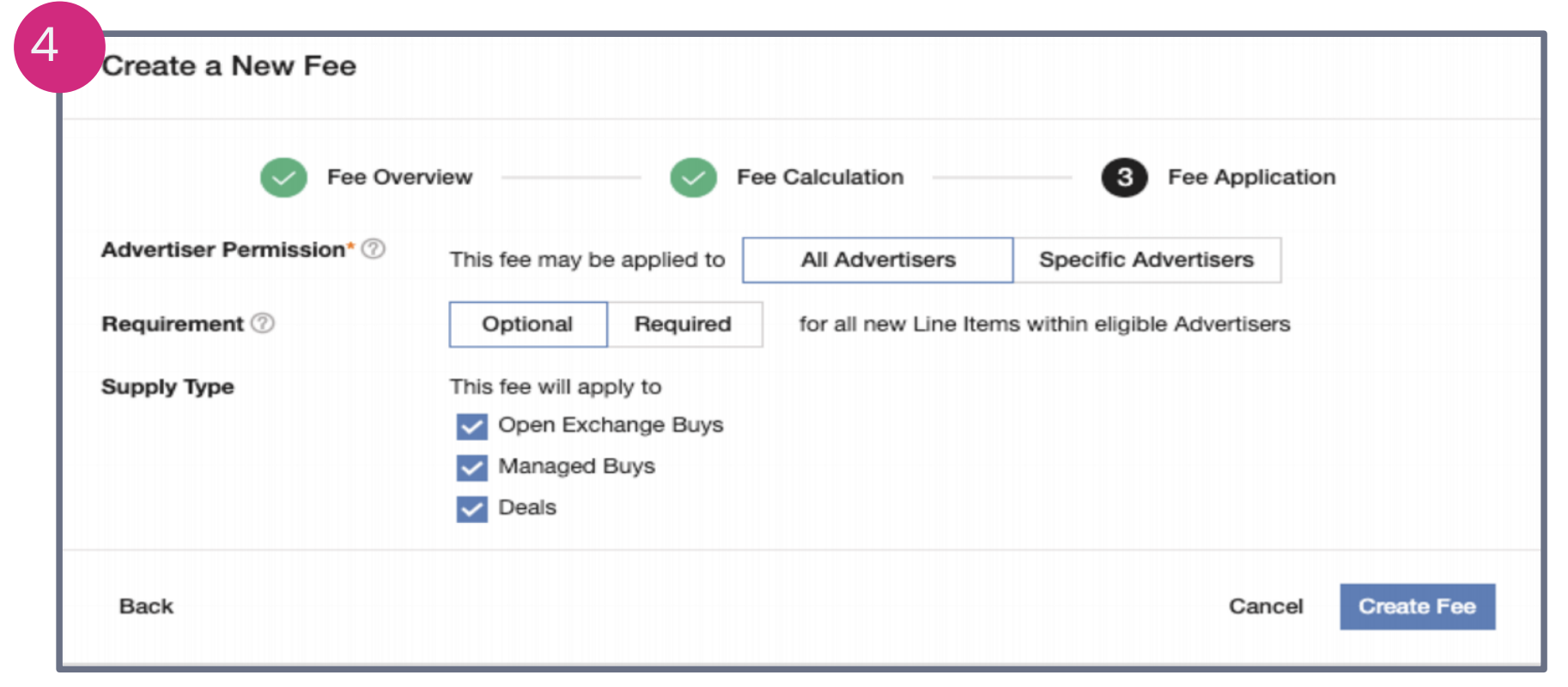Go to the Fee Calculation step label
This screenshot has width=1568, height=687.
point(820,178)
